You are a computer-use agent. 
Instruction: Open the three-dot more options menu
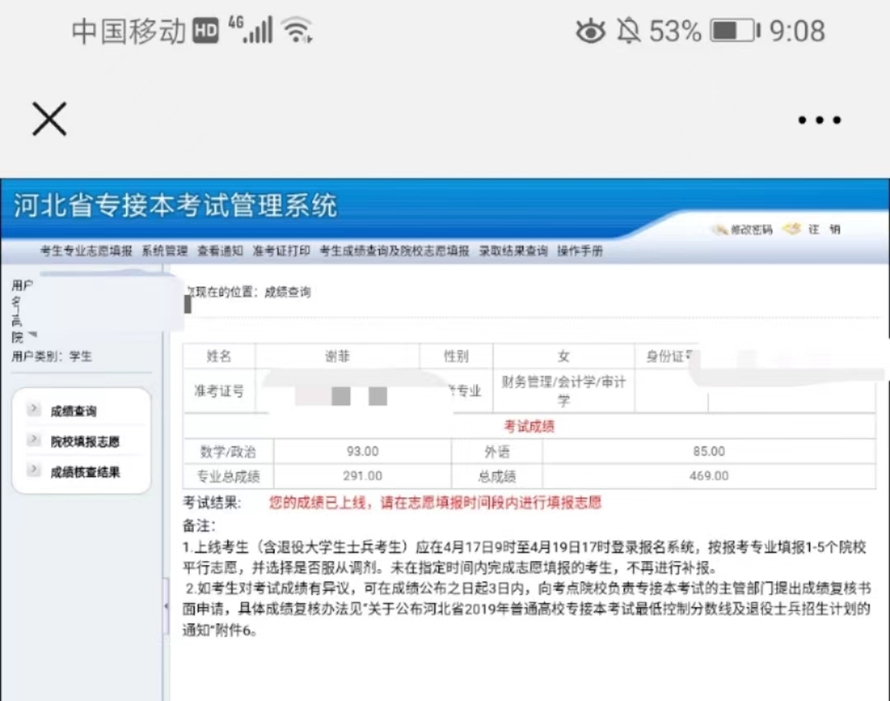click(x=819, y=120)
